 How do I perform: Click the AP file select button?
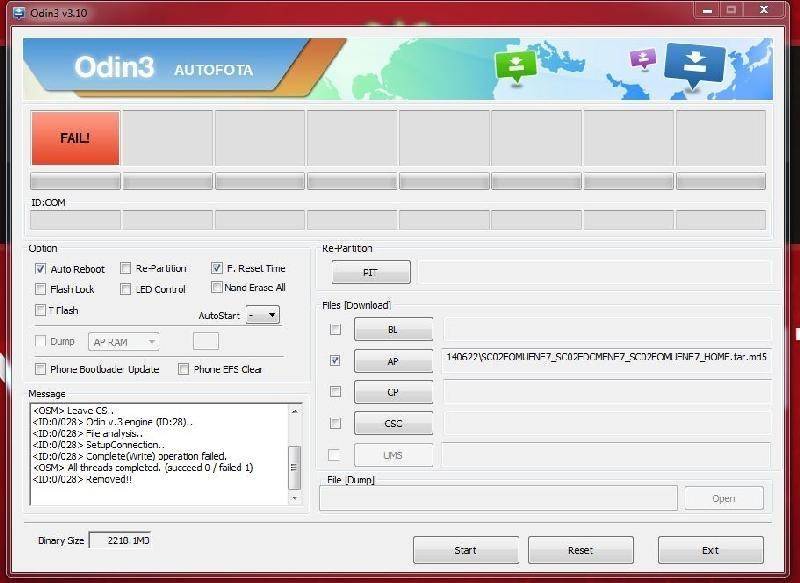393,361
